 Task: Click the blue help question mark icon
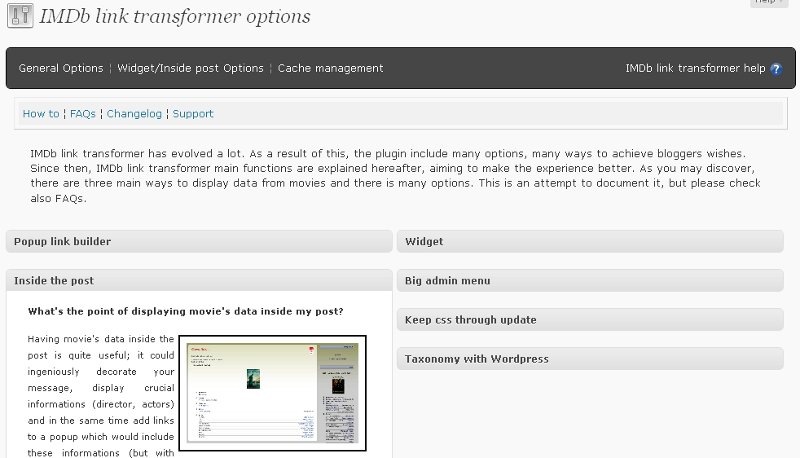(776, 69)
